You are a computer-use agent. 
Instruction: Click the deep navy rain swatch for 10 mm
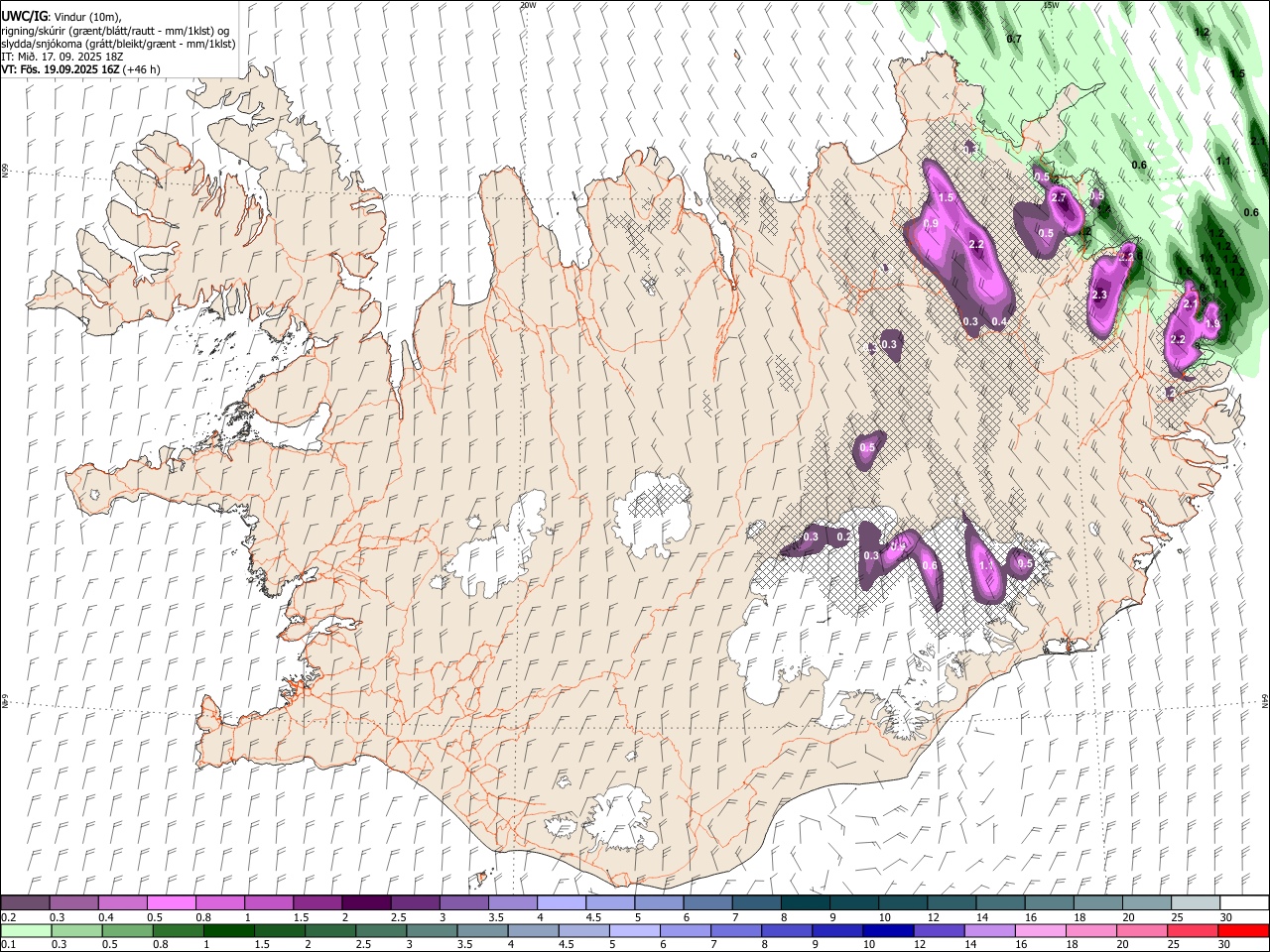(887, 931)
